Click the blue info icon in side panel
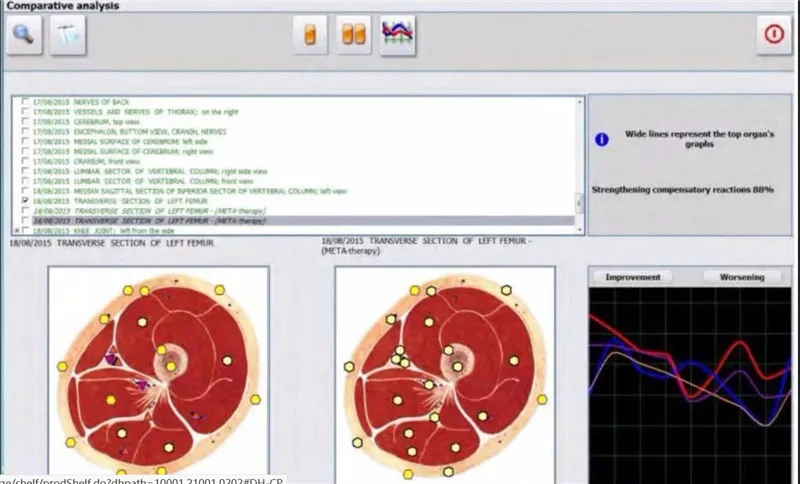Image resolution: width=800 pixels, height=484 pixels. [602, 140]
